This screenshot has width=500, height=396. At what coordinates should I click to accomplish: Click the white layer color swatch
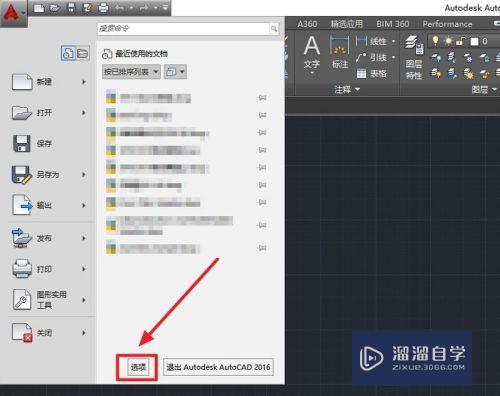[x=474, y=41]
